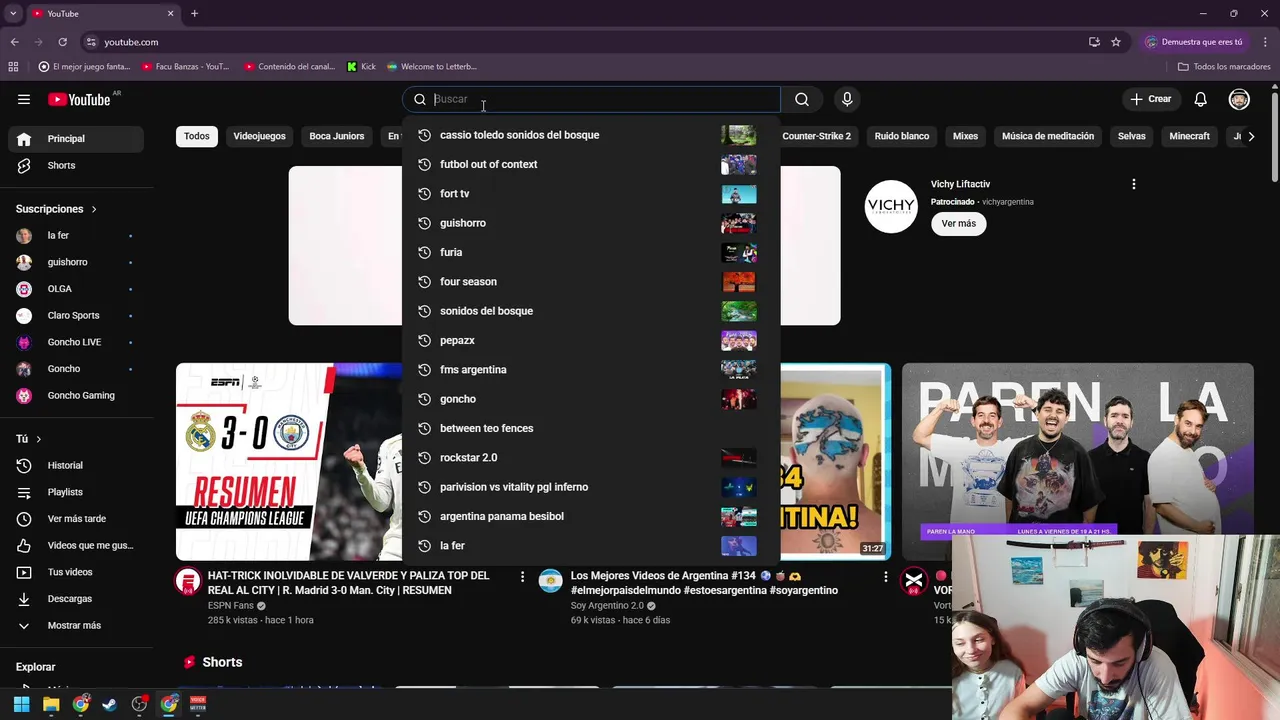
Task: Open Soy Argentino 2.0 channel avatar
Action: 551,582
